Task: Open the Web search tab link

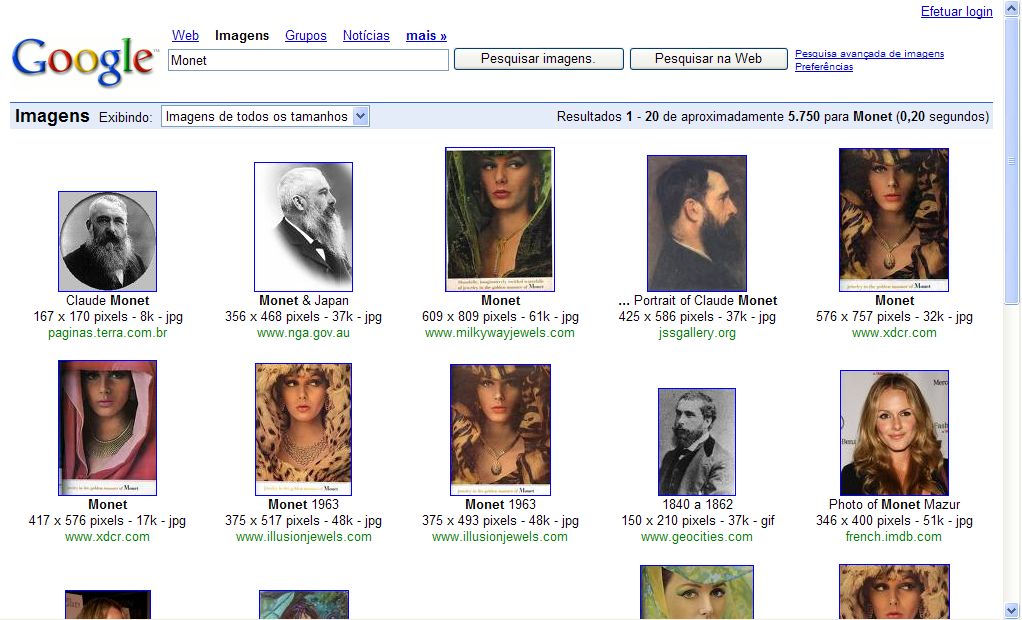Action: click(x=185, y=35)
